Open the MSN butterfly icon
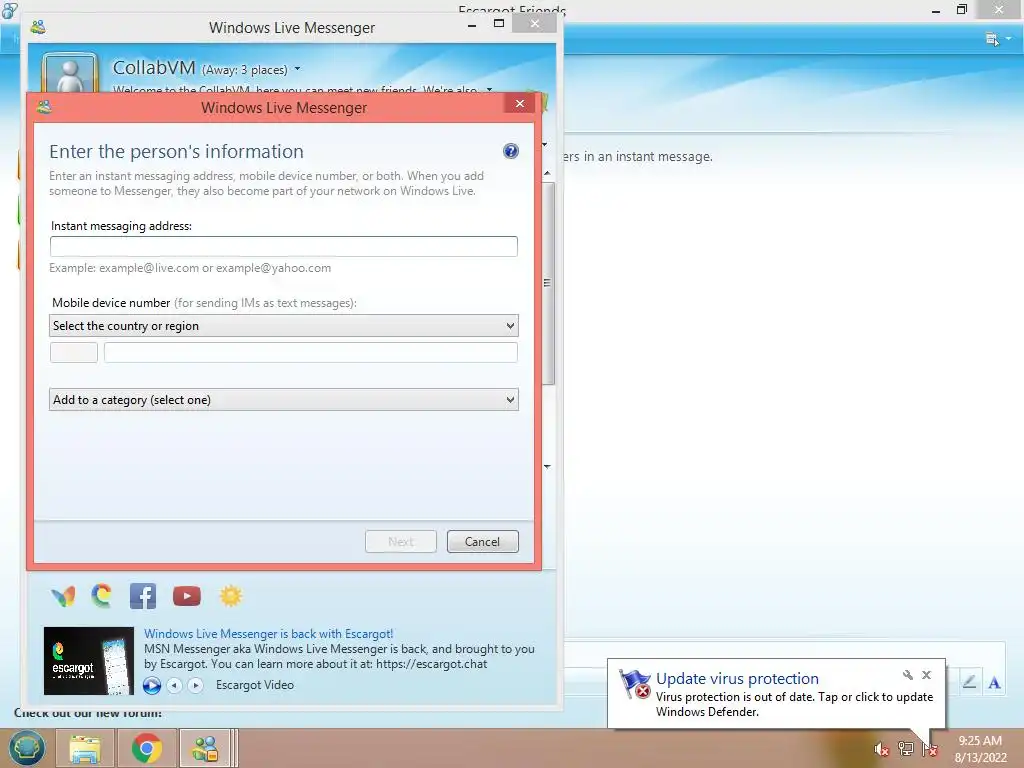The width and height of the screenshot is (1024, 768). point(63,596)
